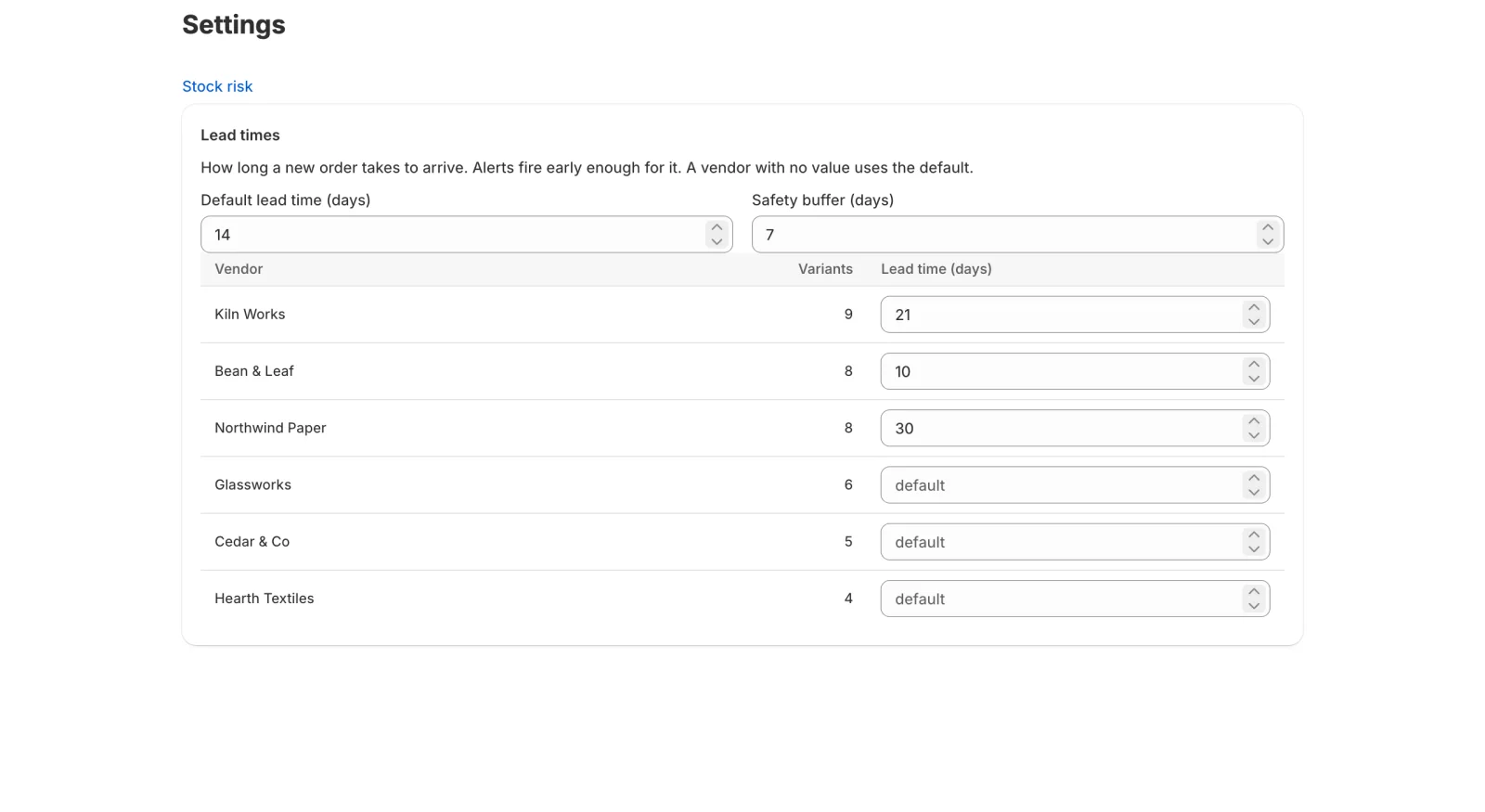Click the Safety buffer (days) label
This screenshot has height=812, width=1485.
(x=822, y=200)
